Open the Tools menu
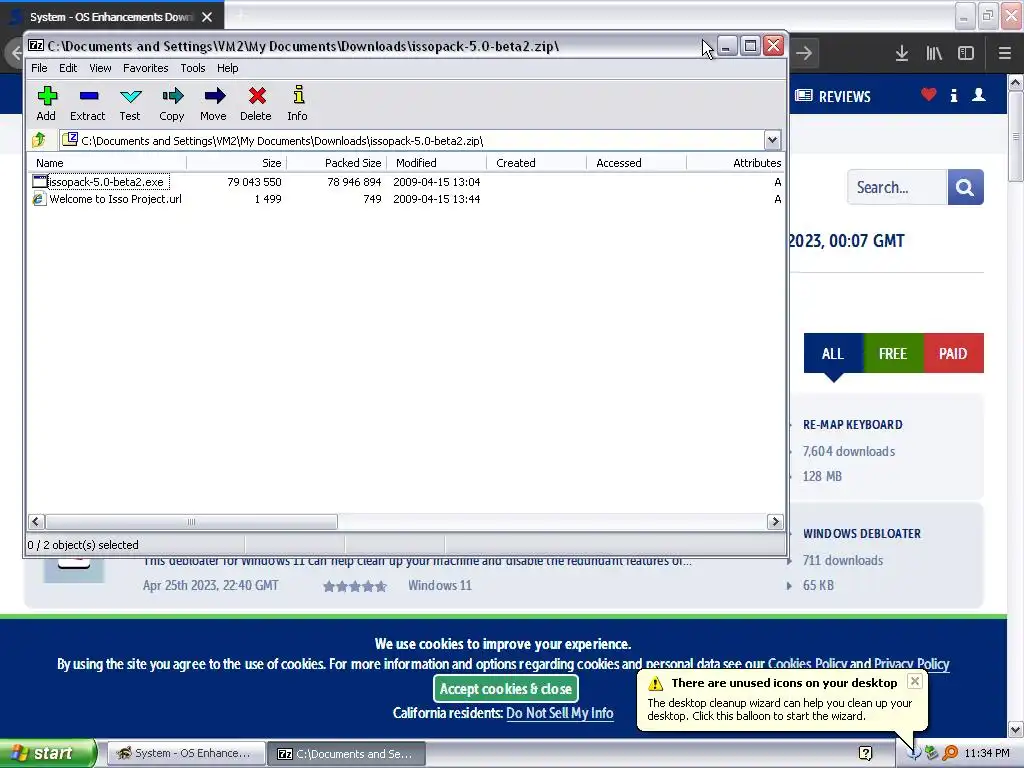Screen dimensions: 1024x768 click(x=193, y=68)
